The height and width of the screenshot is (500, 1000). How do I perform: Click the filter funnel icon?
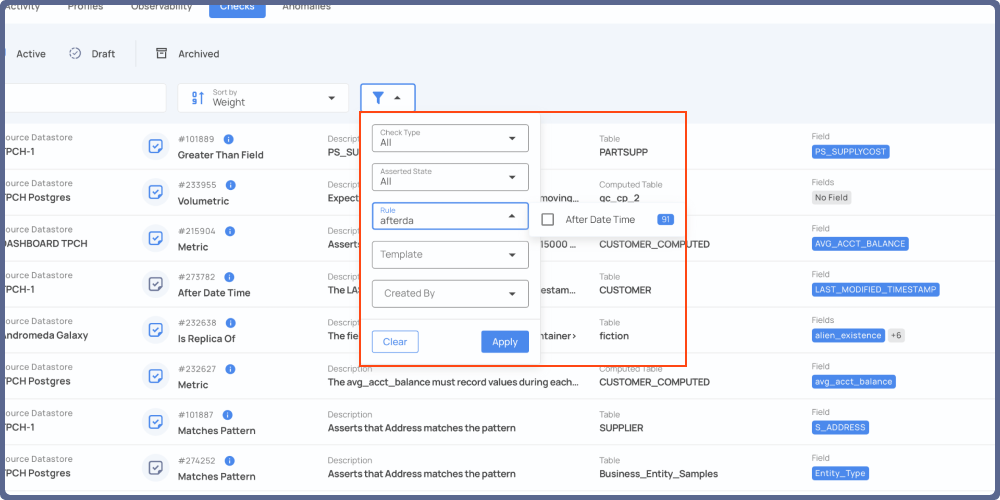(x=378, y=98)
